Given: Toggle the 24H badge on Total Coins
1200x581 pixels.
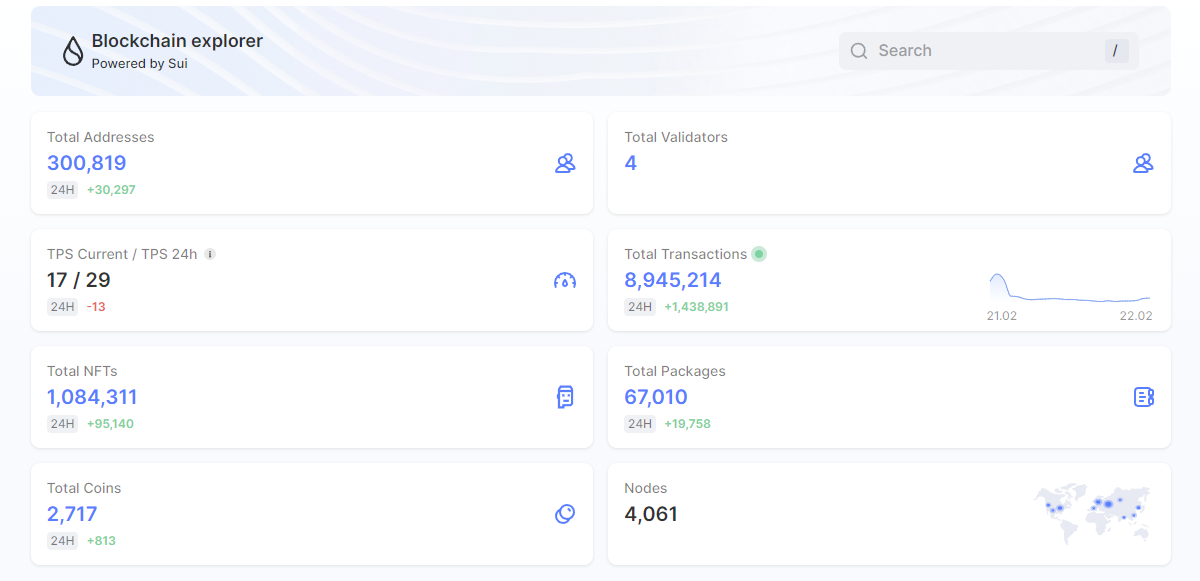Looking at the screenshot, I should click(62, 540).
